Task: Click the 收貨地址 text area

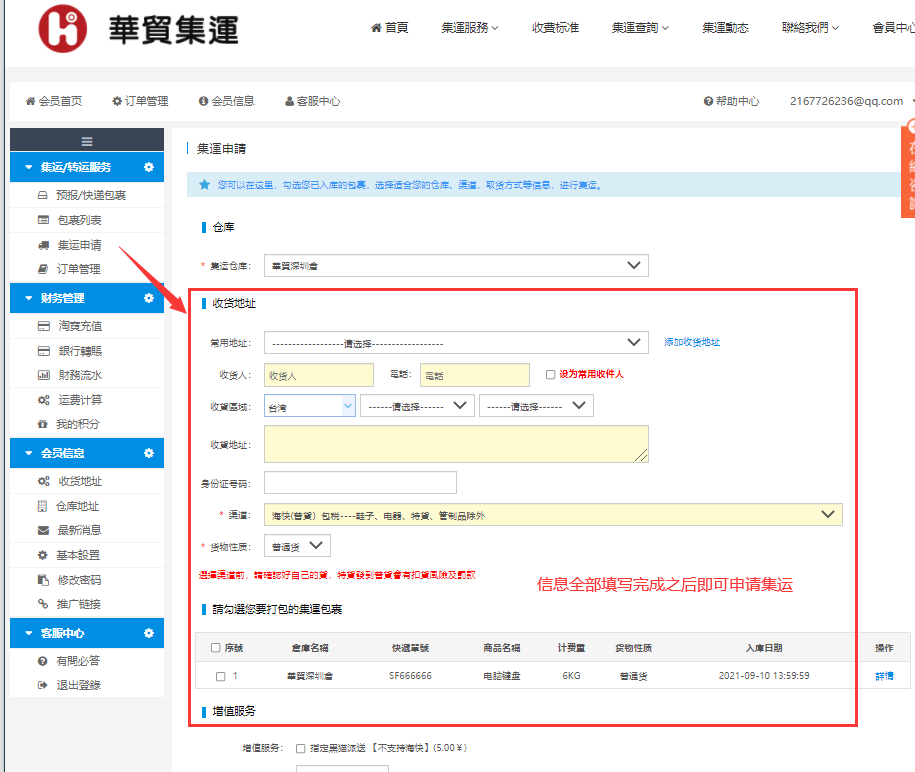Action: coord(456,444)
